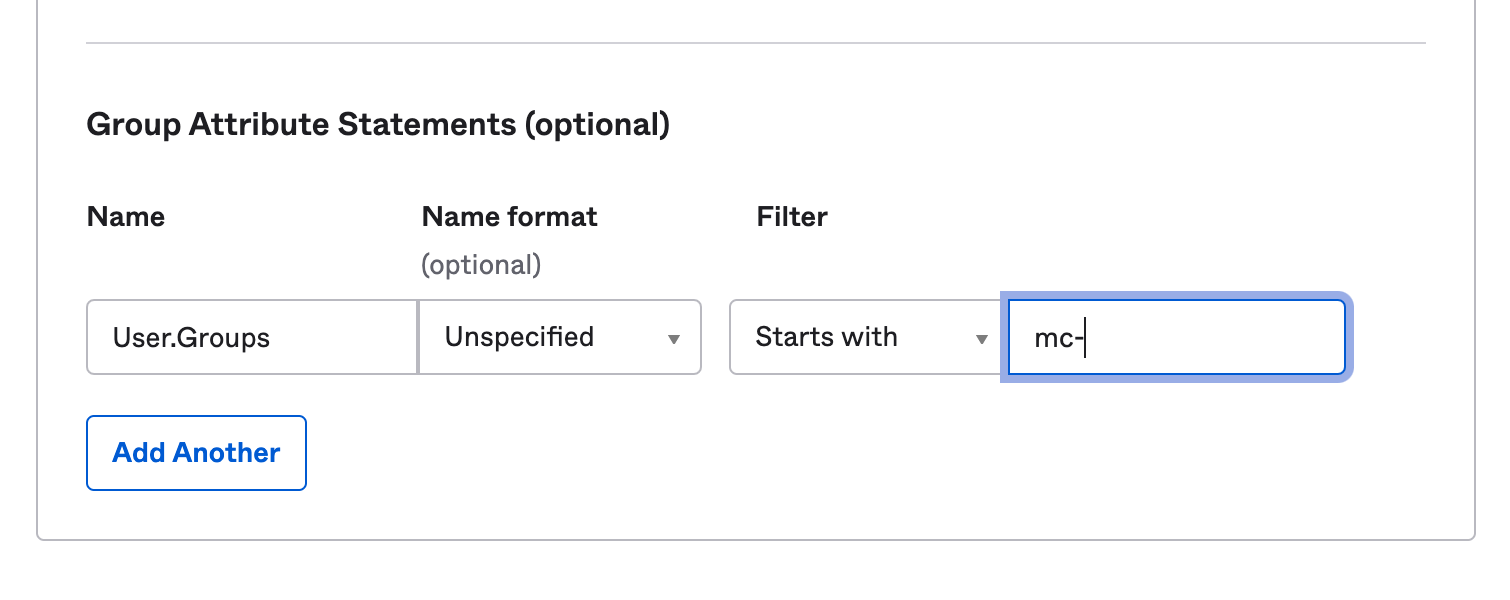Click the horizontal divider above the heading
Viewport: 1510px width, 600px height.
pyautogui.click(x=755, y=43)
